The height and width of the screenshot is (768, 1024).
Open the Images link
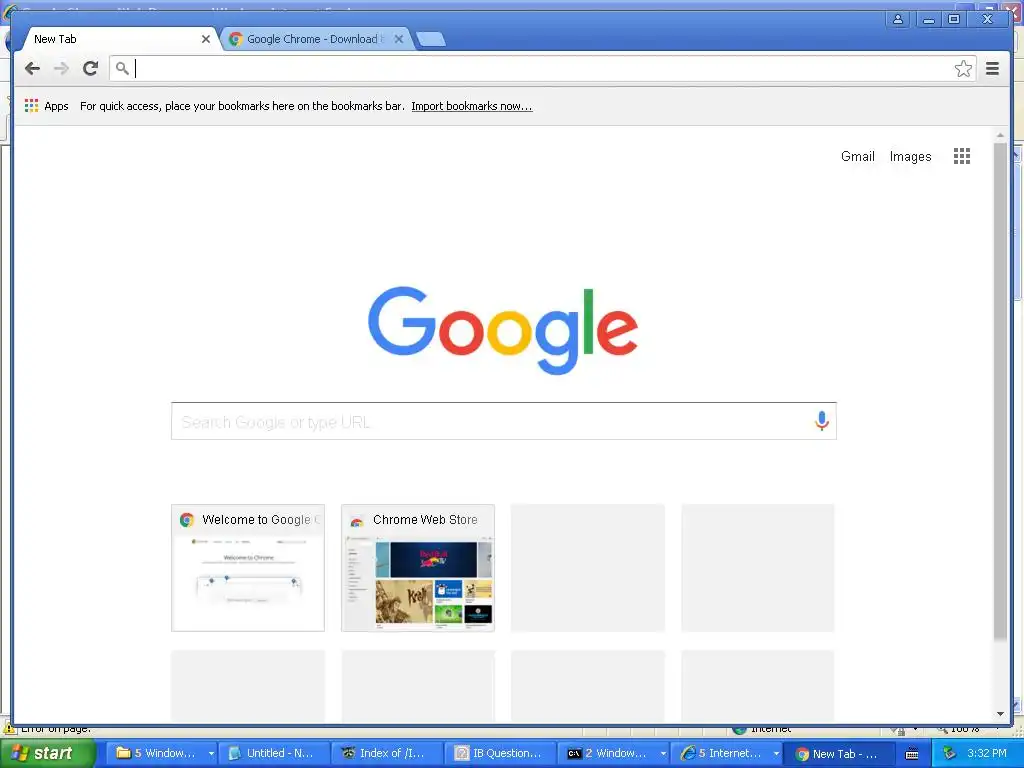pyautogui.click(x=910, y=156)
